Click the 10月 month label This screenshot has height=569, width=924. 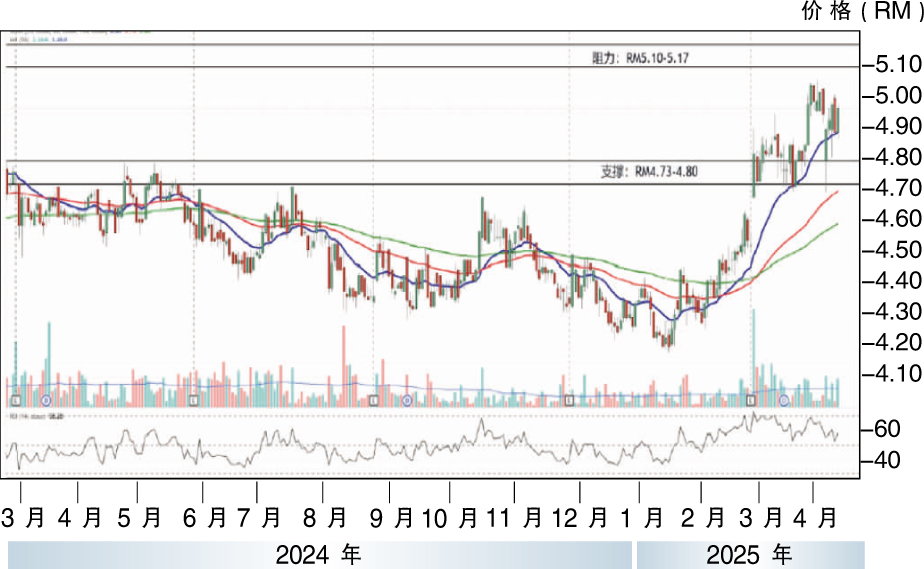pyautogui.click(x=451, y=518)
